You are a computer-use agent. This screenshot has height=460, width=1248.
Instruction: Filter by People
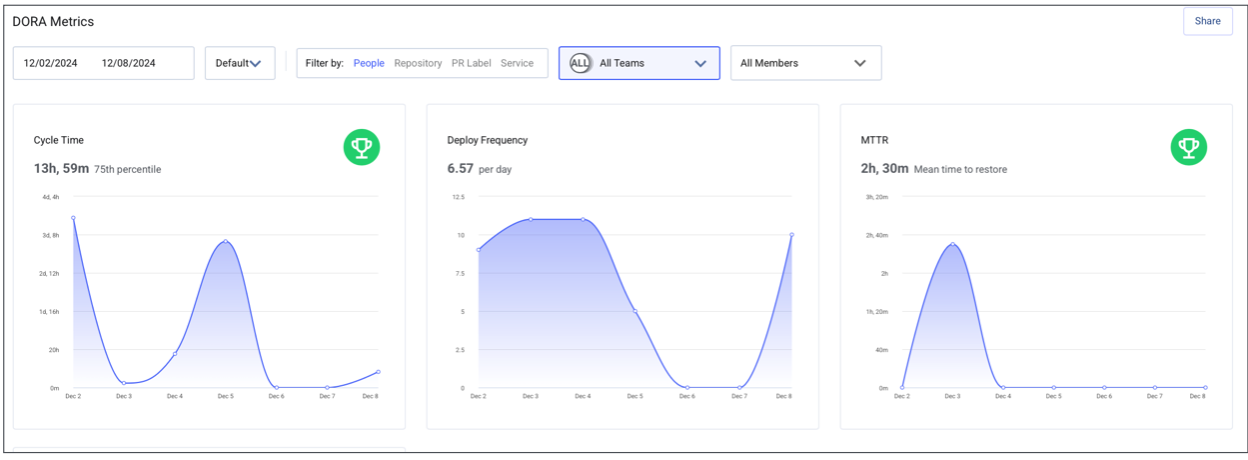pos(369,63)
